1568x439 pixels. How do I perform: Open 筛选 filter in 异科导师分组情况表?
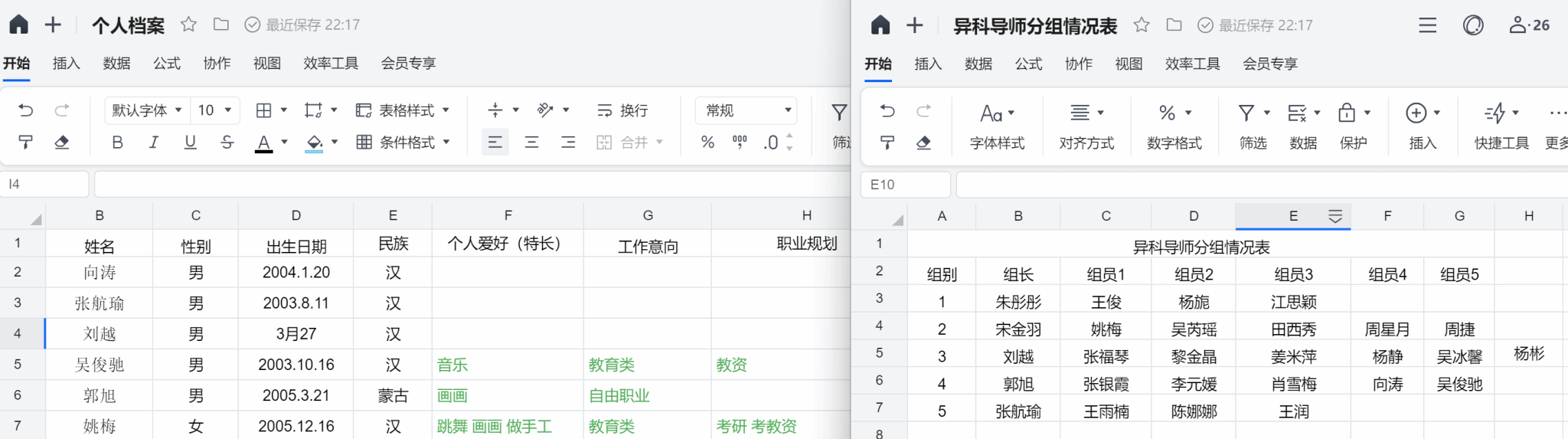pyautogui.click(x=1253, y=126)
